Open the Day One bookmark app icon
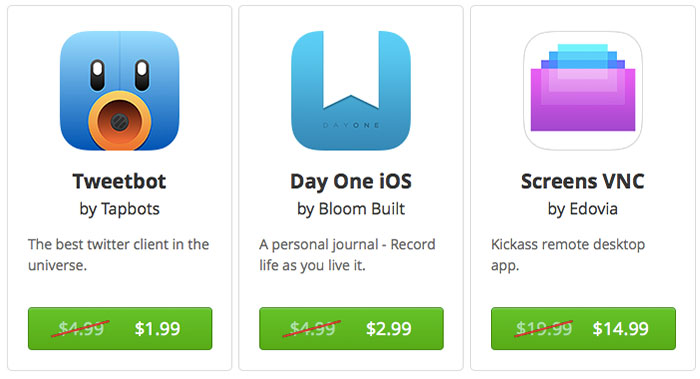Image resolution: width=700 pixels, height=379 pixels. pos(351,91)
